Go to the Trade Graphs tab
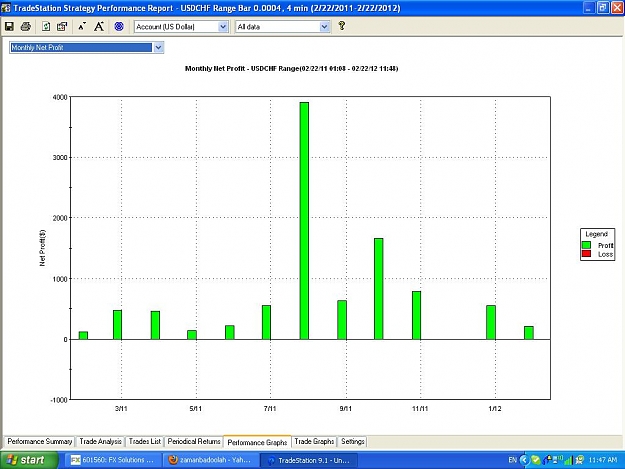The width and height of the screenshot is (625, 469). tap(314, 442)
